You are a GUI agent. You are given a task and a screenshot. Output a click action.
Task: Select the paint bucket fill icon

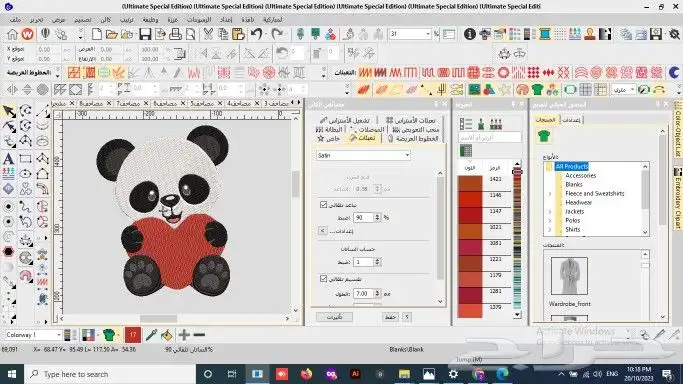point(166,335)
